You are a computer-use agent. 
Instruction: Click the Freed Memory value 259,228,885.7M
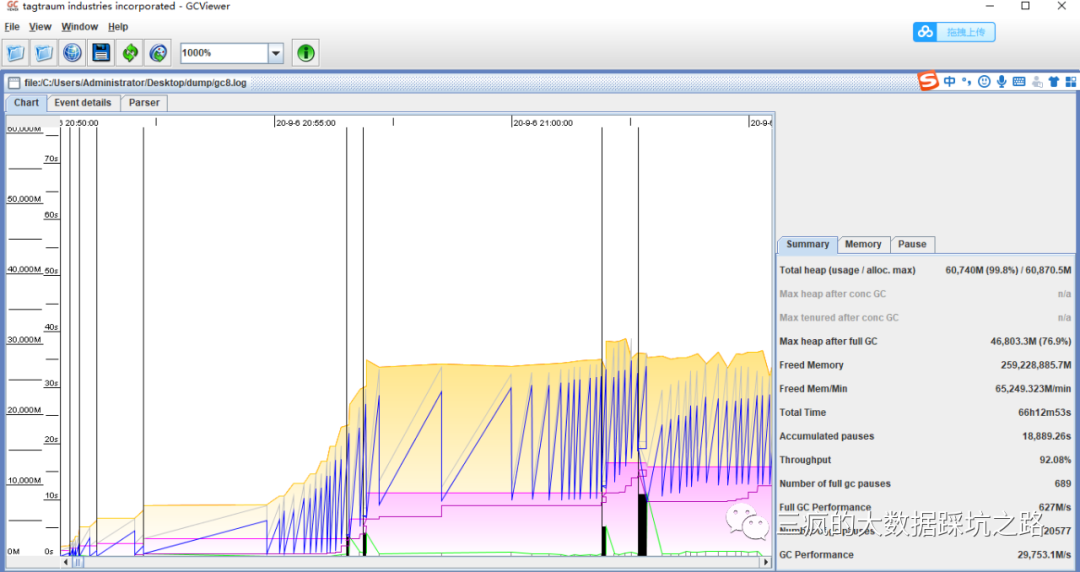coord(1036,365)
